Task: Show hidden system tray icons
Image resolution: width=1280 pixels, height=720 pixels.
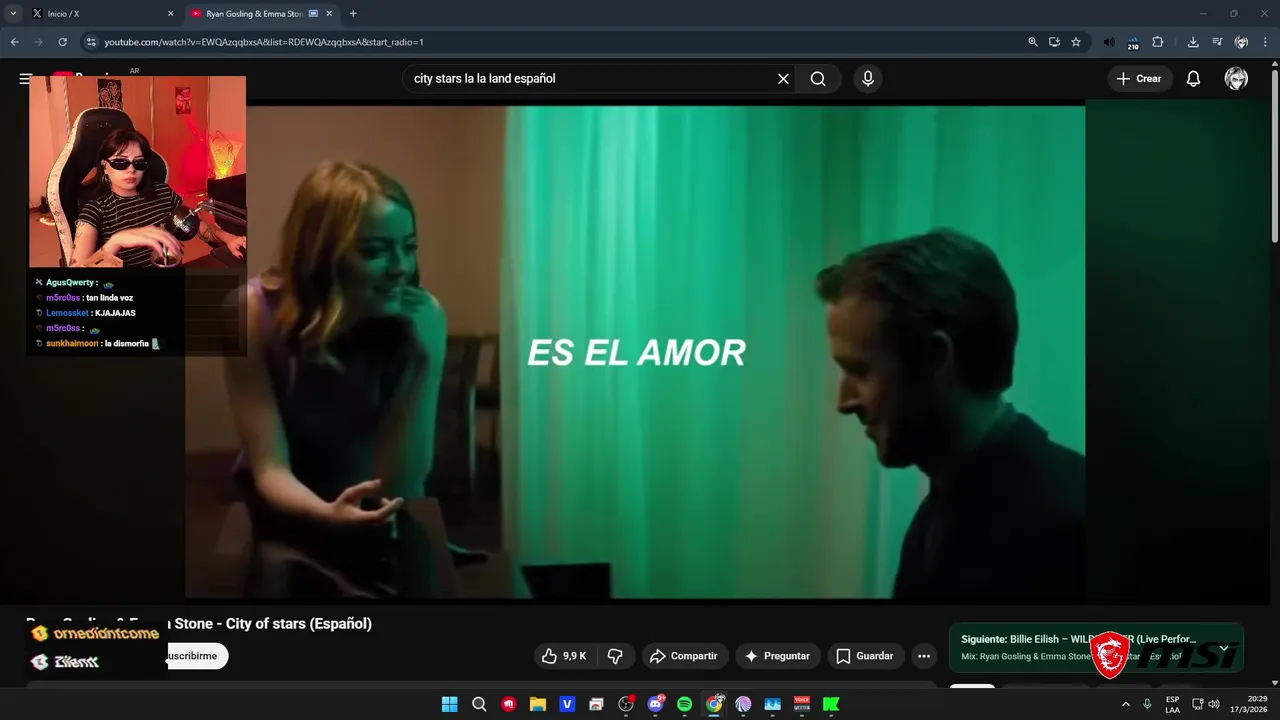Action: point(1126,704)
